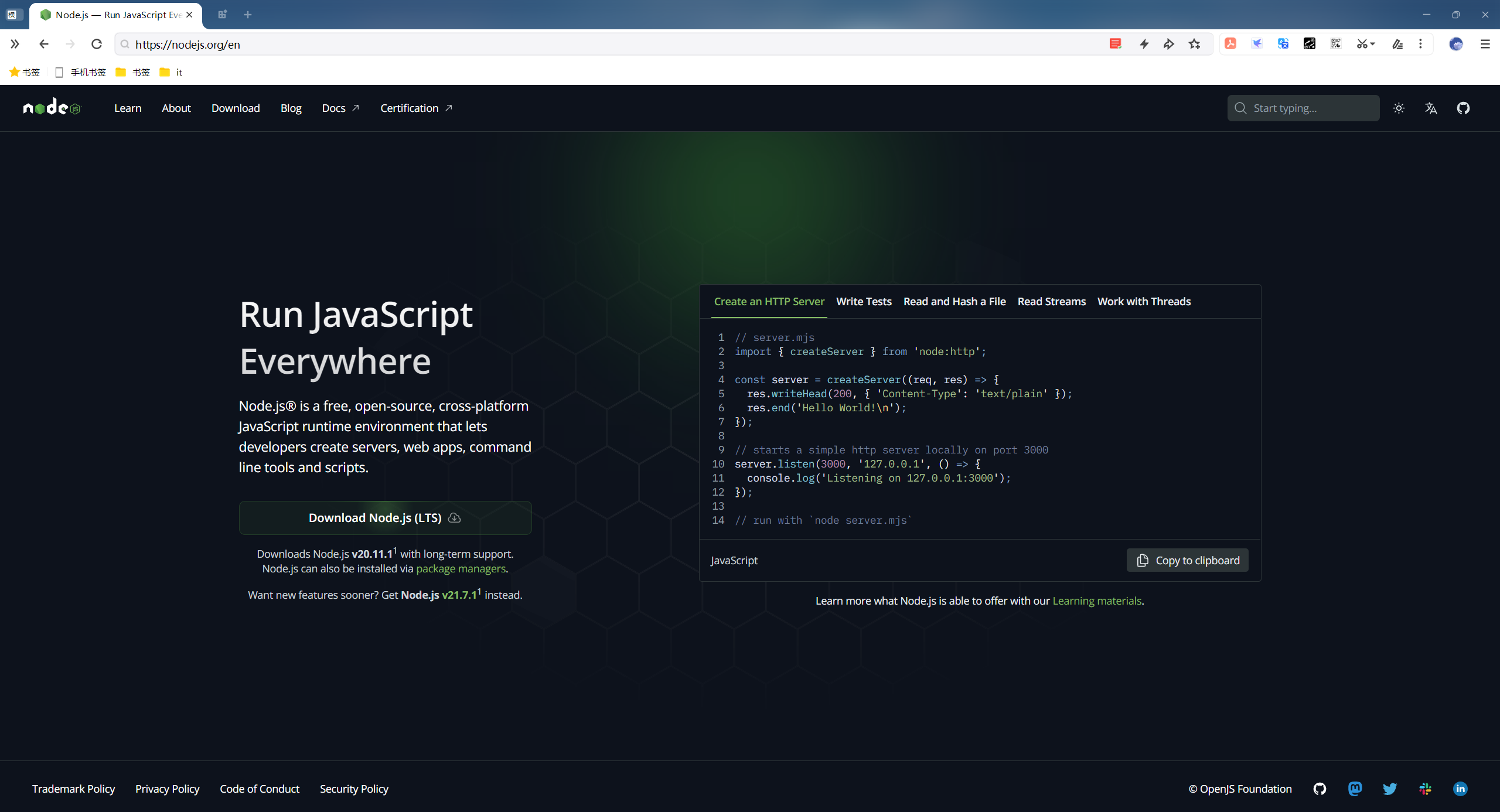Screen dimensions: 1500x812
Task: Switch to the 'Write Tests' code tab
Action: pyautogui.click(x=864, y=302)
